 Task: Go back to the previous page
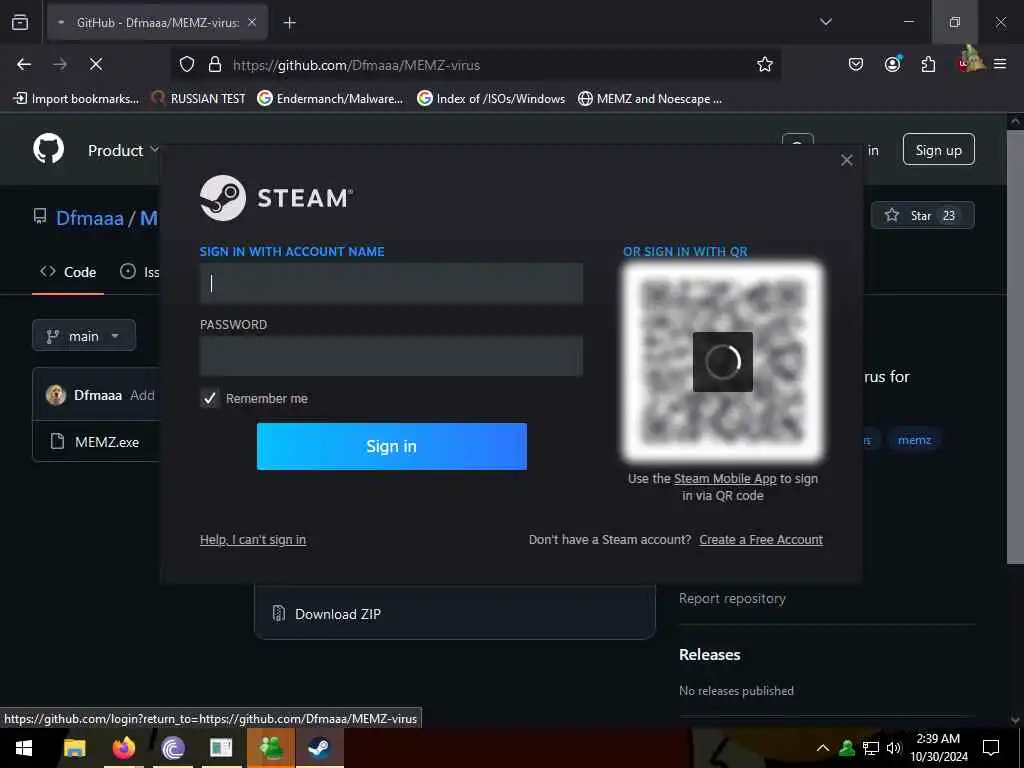click(x=24, y=64)
